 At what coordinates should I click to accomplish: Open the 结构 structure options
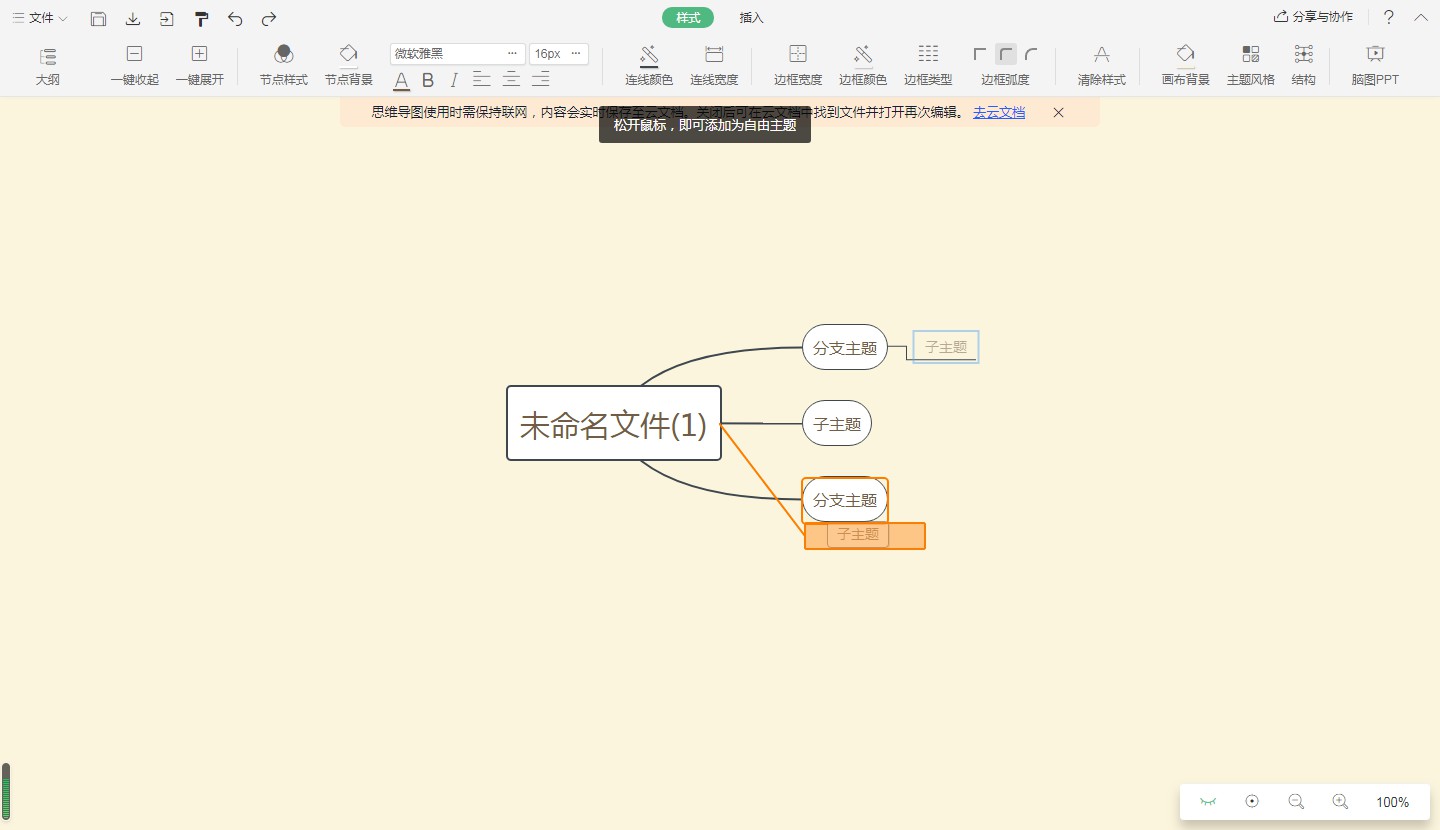1303,64
